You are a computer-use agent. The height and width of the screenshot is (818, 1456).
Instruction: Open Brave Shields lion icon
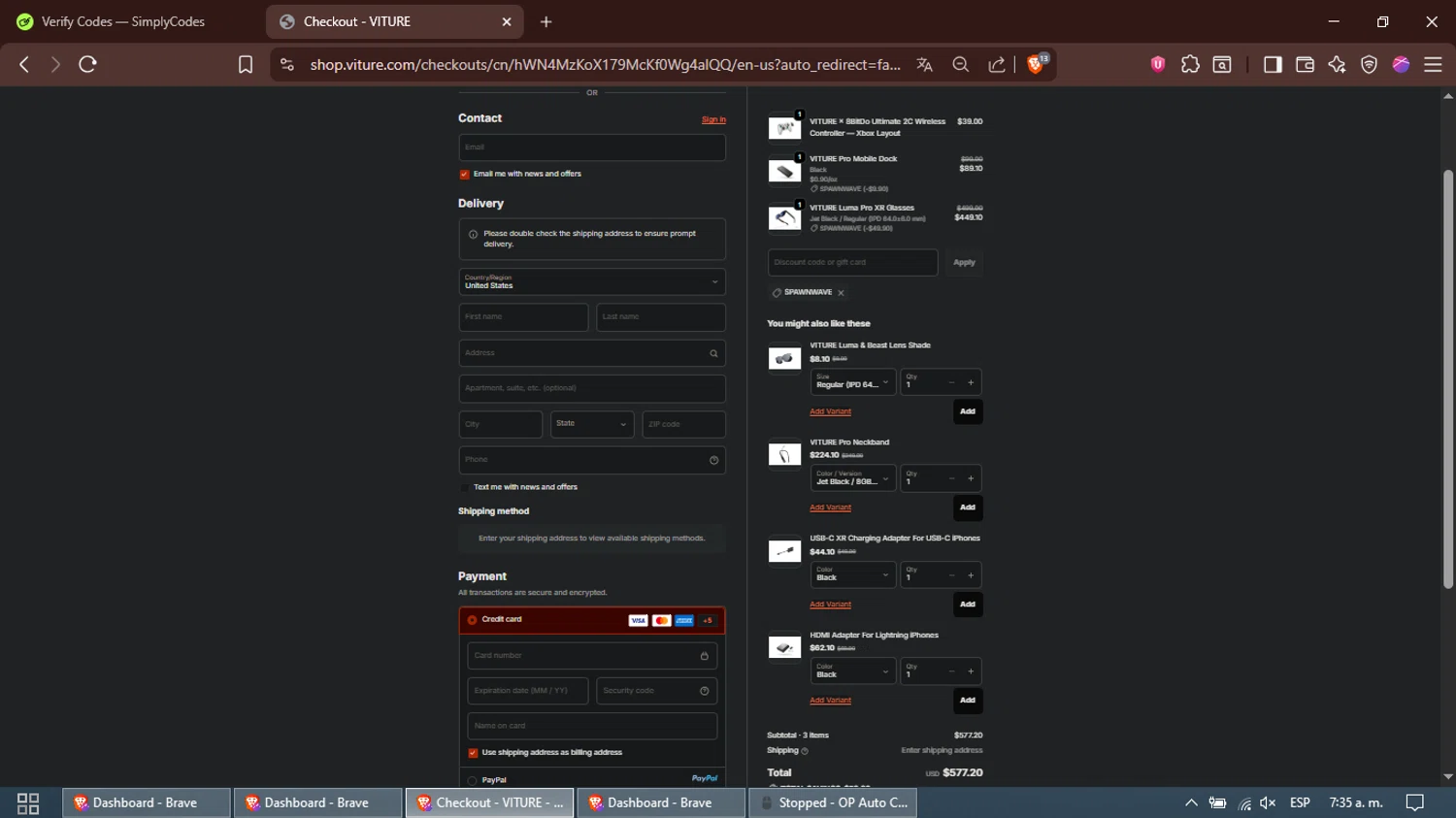[1037, 64]
